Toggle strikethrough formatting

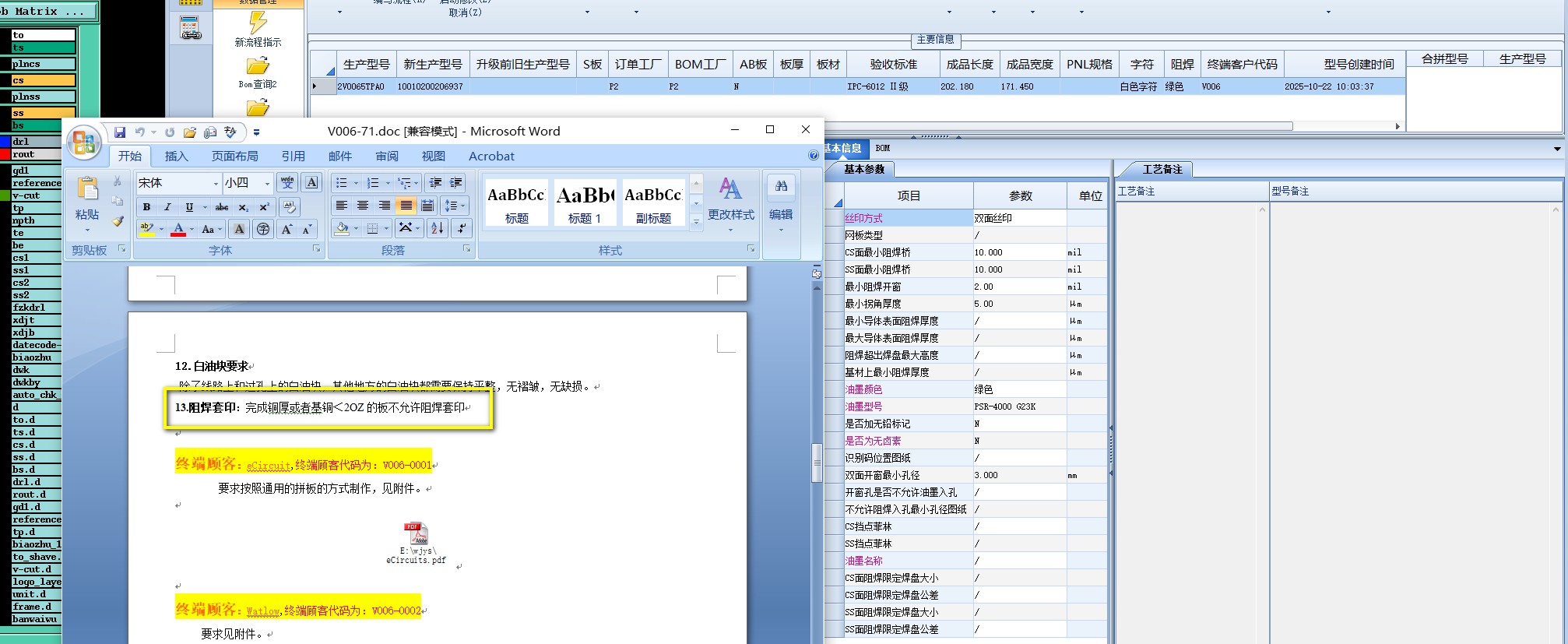click(222, 206)
